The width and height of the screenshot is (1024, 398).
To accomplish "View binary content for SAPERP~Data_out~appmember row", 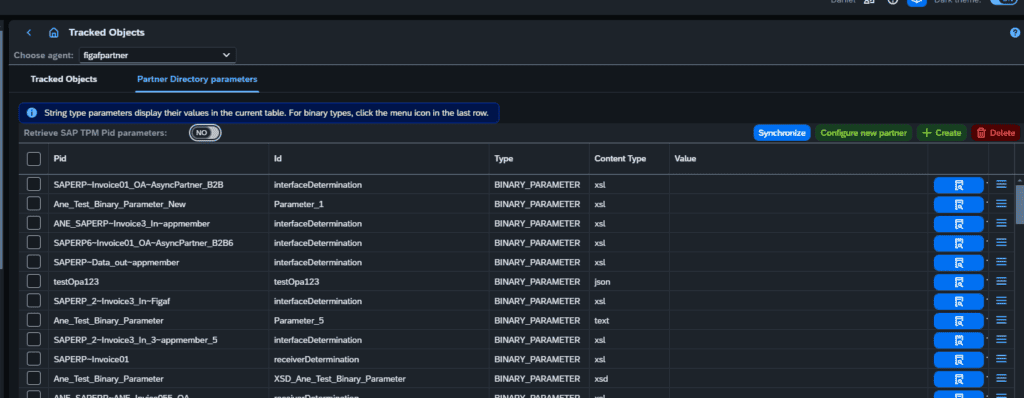I will pos(959,263).
